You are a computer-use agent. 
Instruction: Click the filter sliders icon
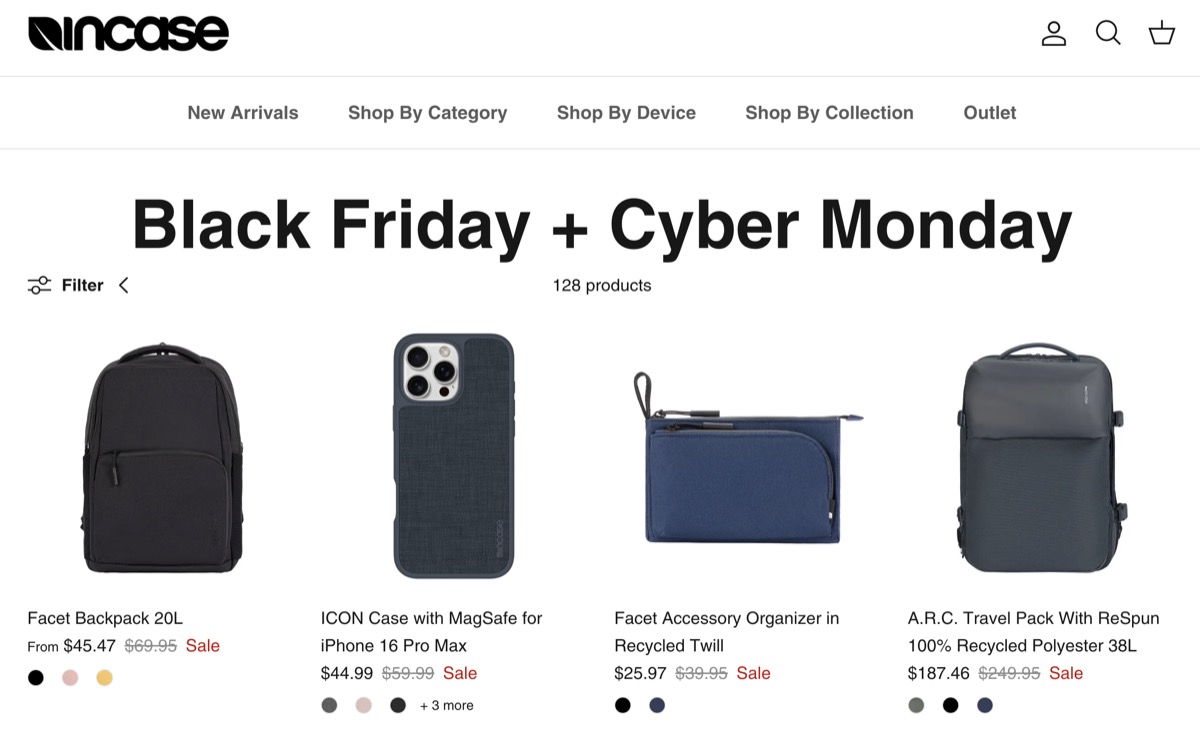39,285
